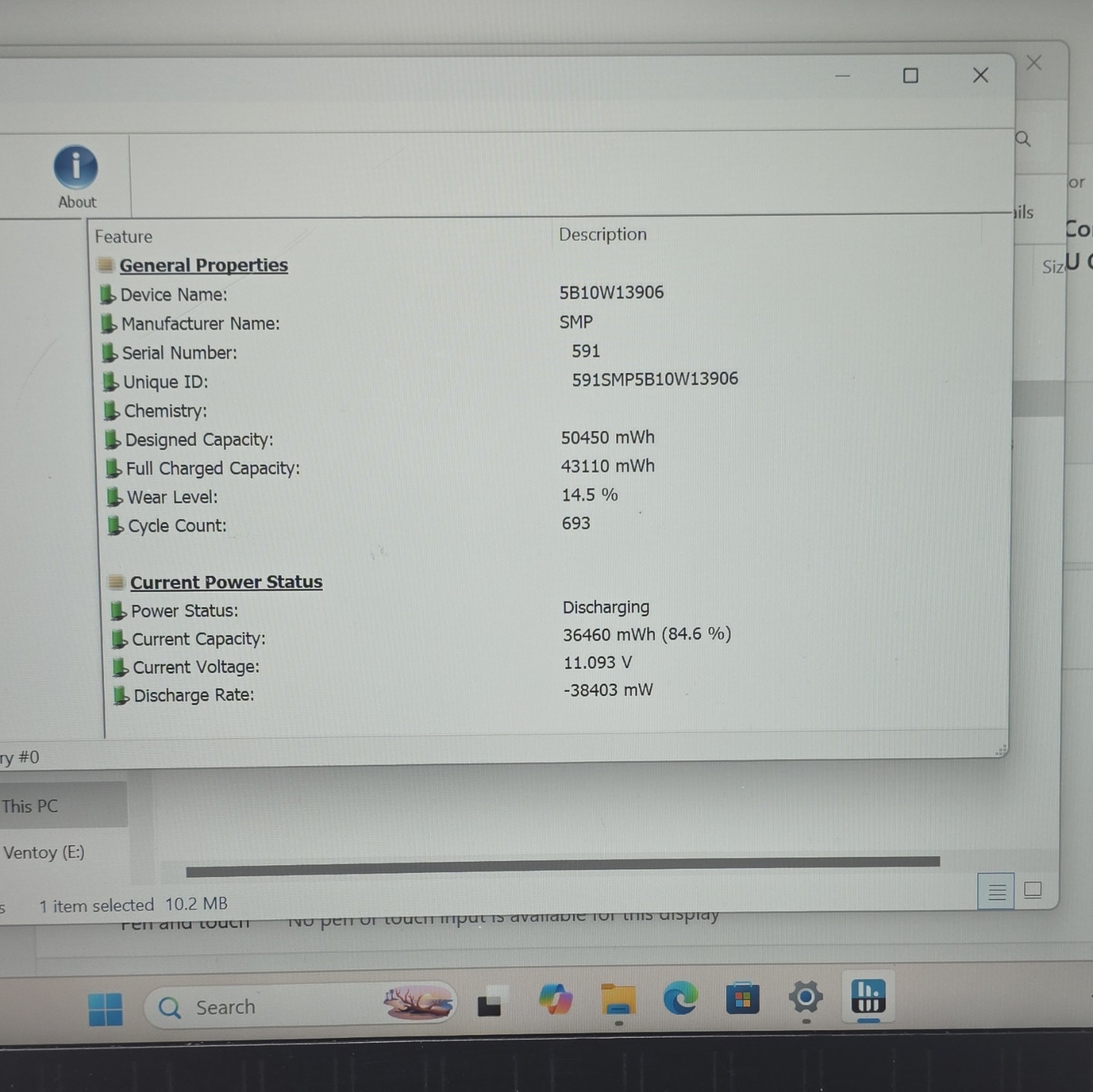1093x1092 pixels.
Task: Close the battery info window
Action: point(981,75)
